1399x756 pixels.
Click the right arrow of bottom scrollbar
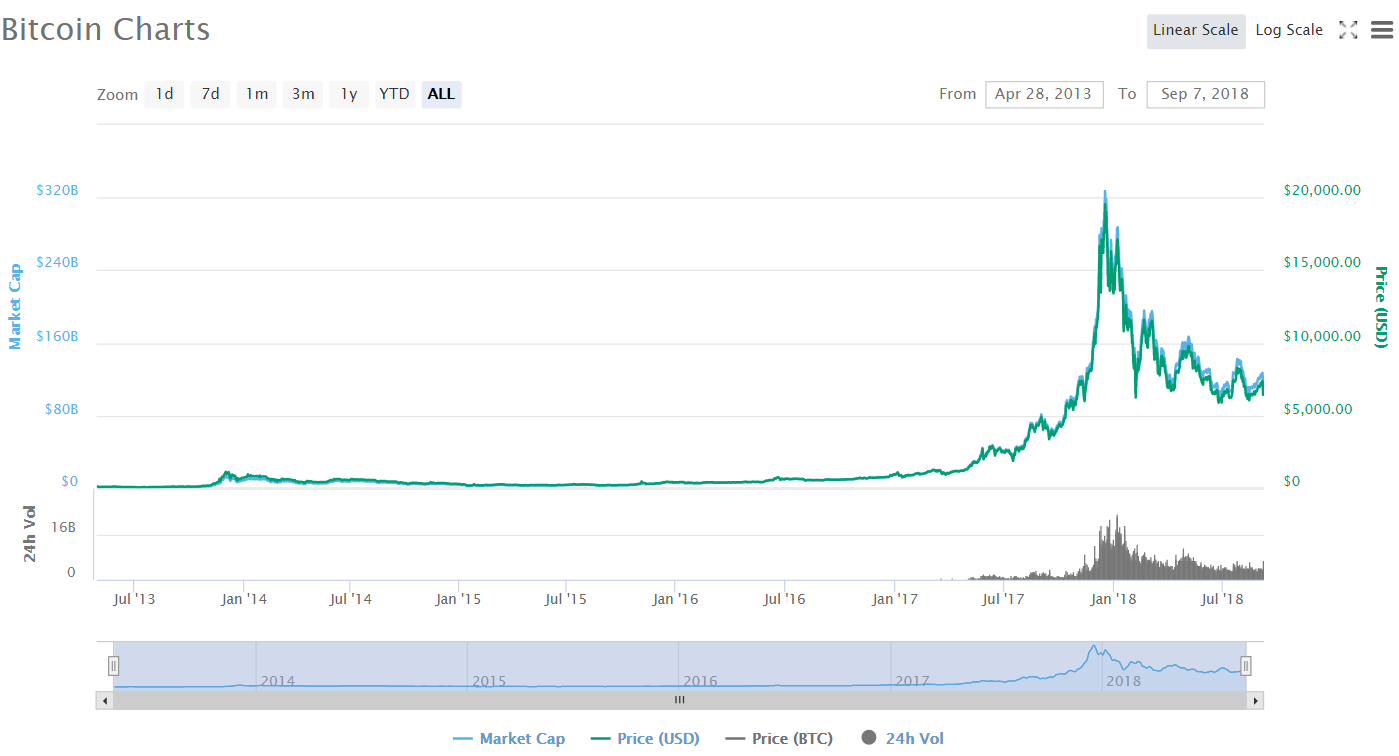[1258, 701]
